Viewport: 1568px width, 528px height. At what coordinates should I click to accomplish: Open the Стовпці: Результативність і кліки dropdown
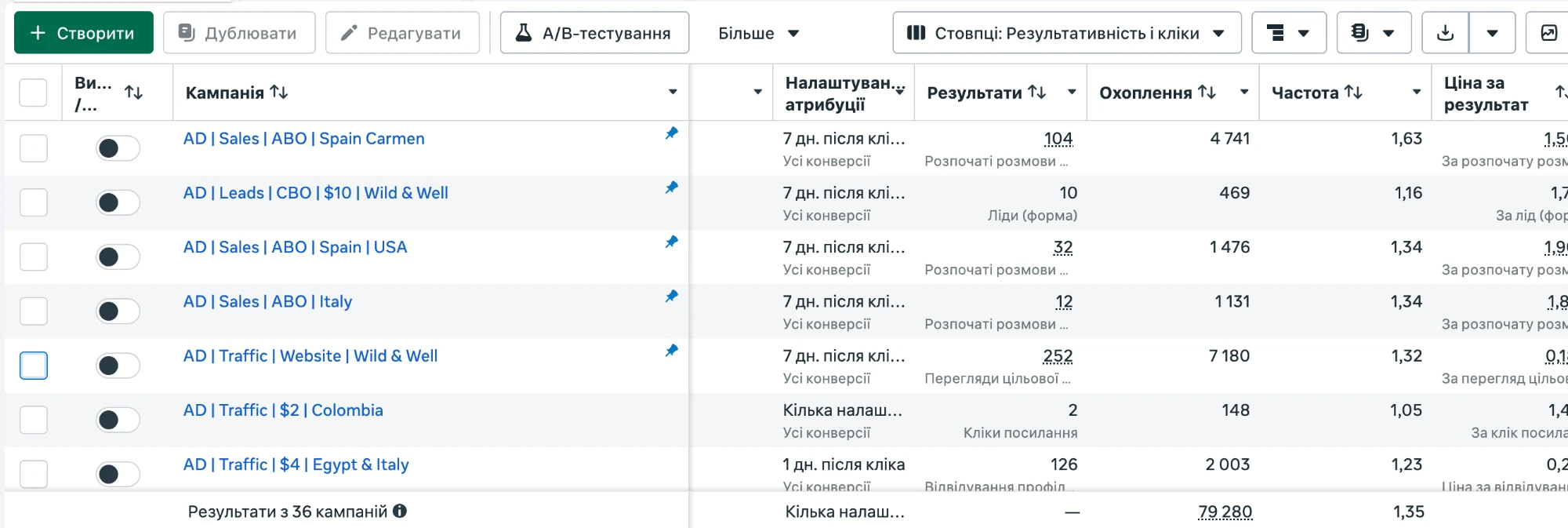[1067, 33]
